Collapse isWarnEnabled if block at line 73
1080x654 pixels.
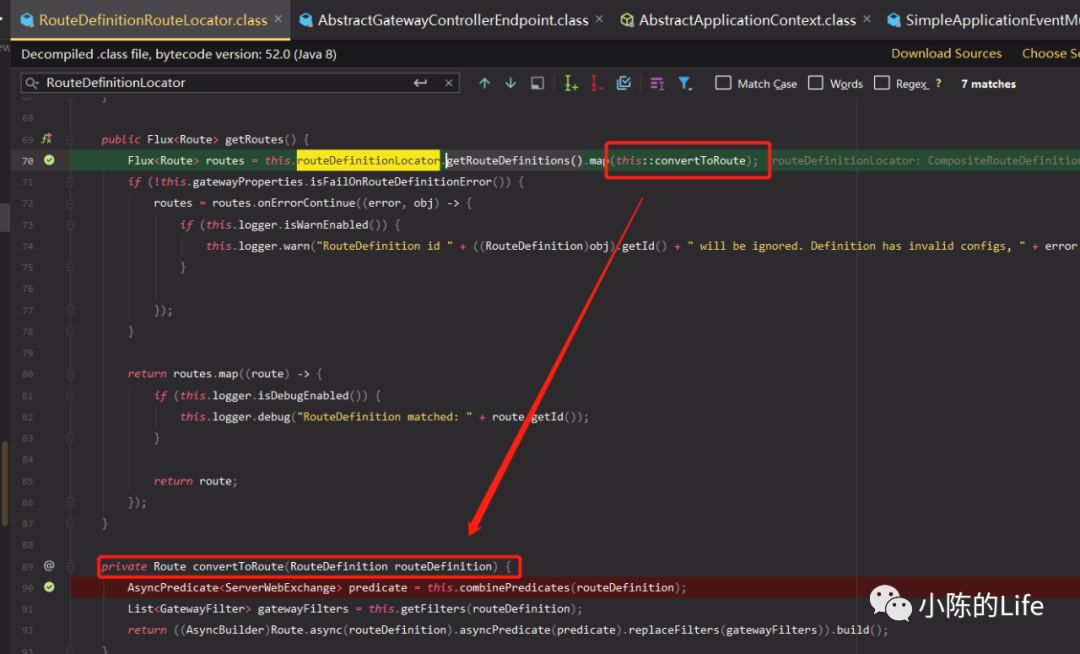pos(70,225)
